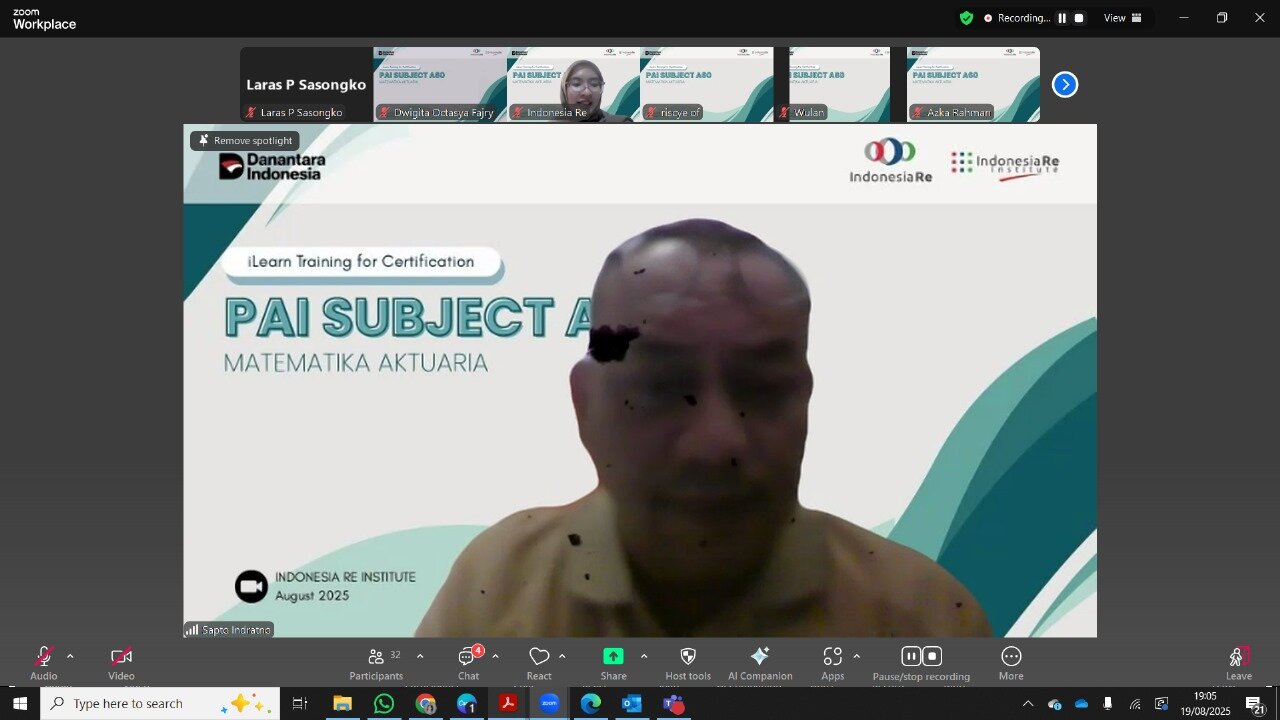
Task: Open WhatsApp from the Windows taskbar
Action: point(384,704)
